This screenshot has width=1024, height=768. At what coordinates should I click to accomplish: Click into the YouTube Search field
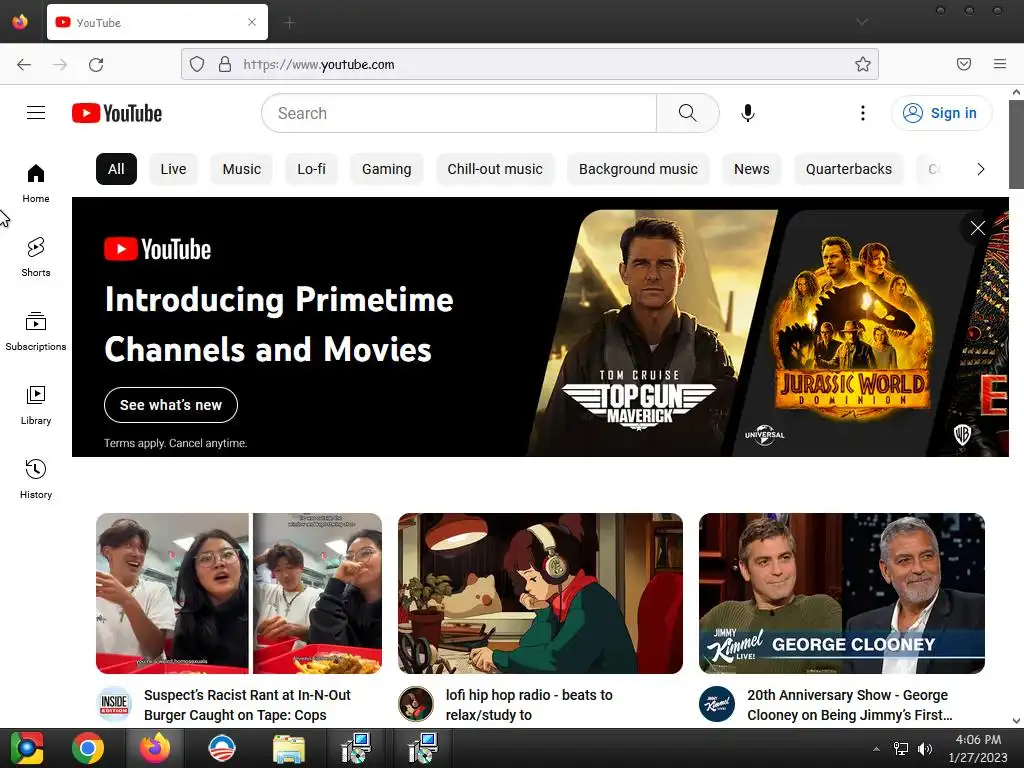coord(458,113)
